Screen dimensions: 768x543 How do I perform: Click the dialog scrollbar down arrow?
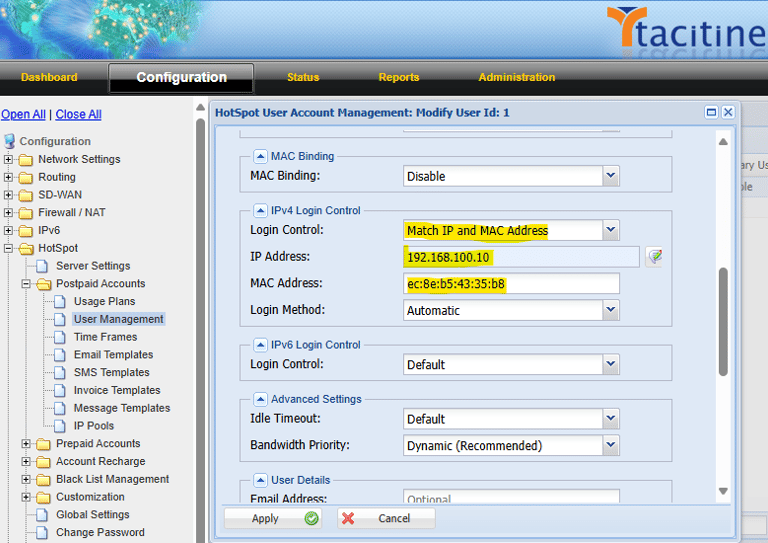tap(723, 491)
